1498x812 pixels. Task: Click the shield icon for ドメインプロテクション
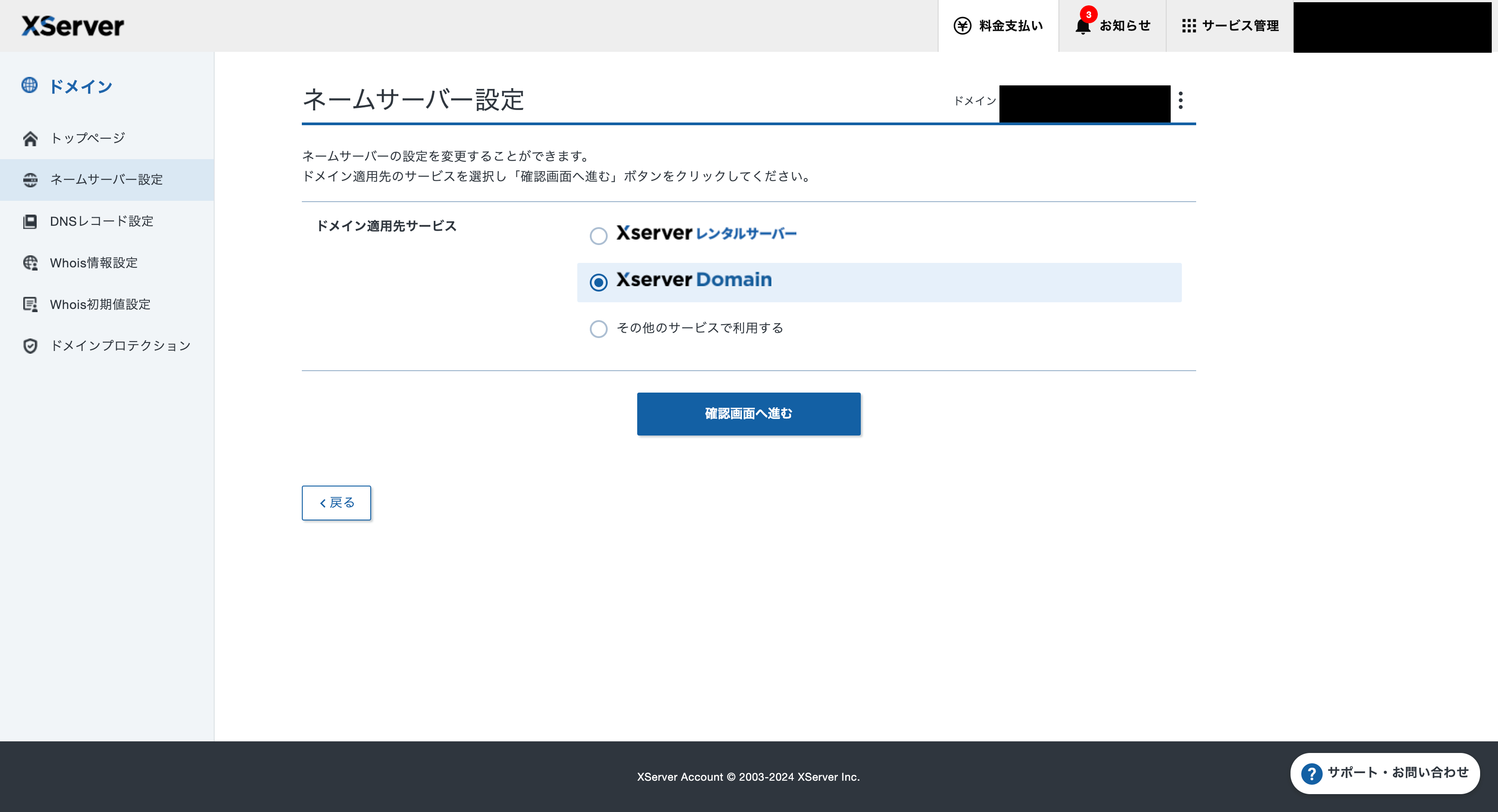coord(30,346)
